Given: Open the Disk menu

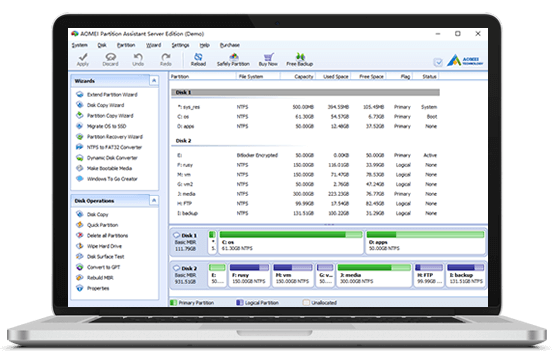Looking at the screenshot, I should pyautogui.click(x=102, y=45).
